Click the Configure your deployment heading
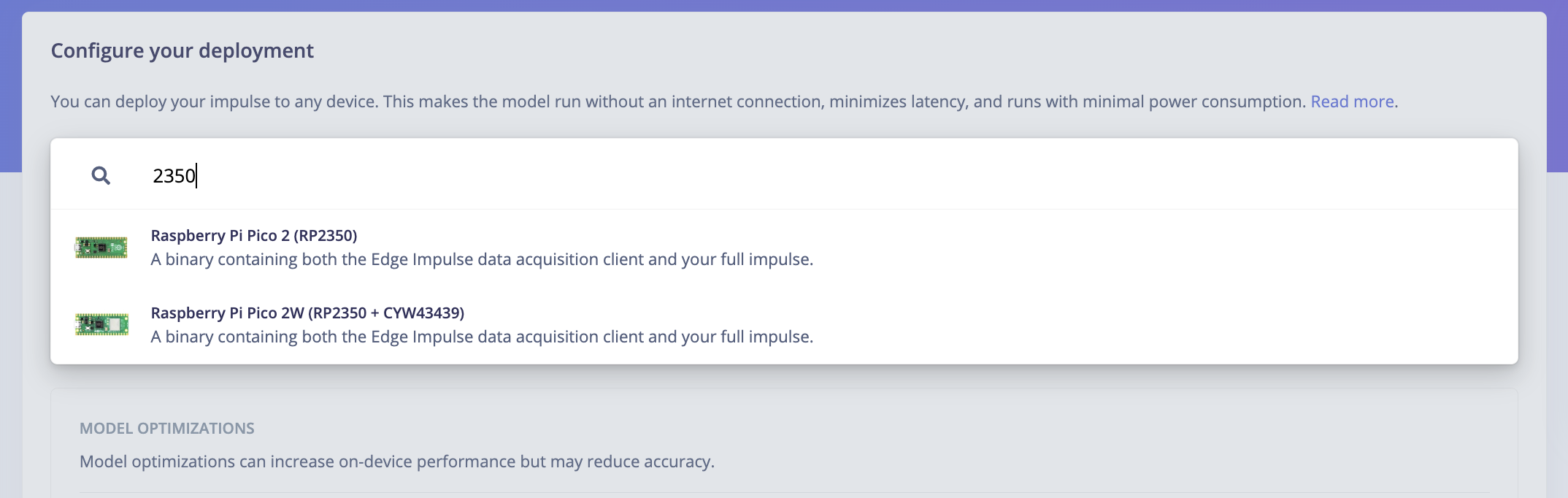1568x498 pixels. point(182,50)
